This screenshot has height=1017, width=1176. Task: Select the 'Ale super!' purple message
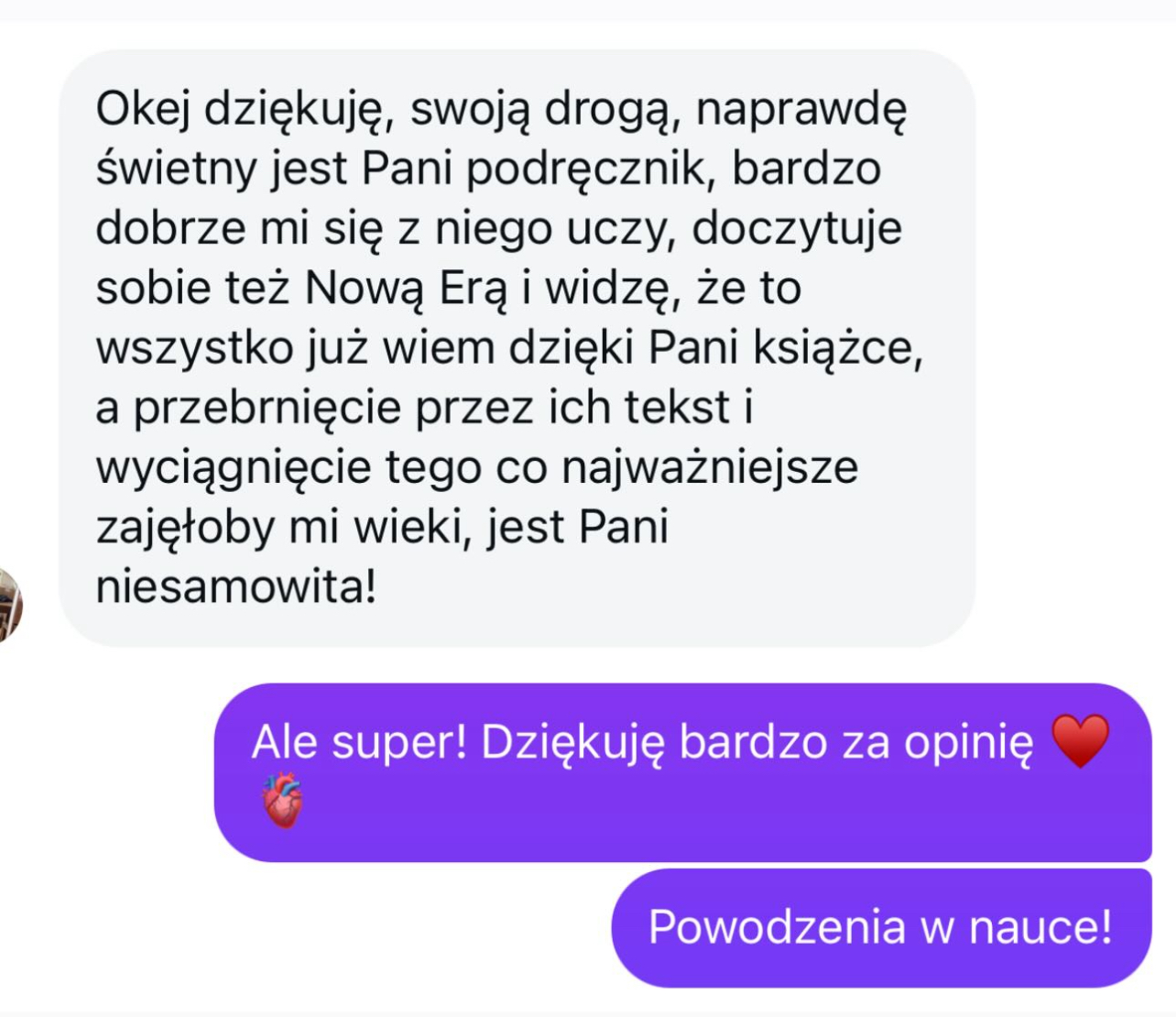click(x=682, y=772)
